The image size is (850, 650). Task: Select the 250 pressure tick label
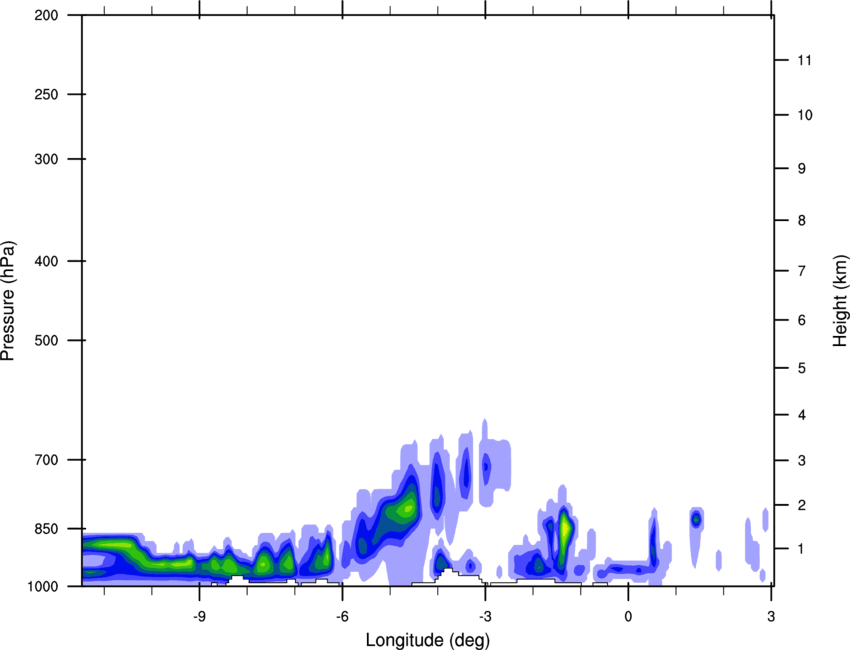[x=46, y=94]
